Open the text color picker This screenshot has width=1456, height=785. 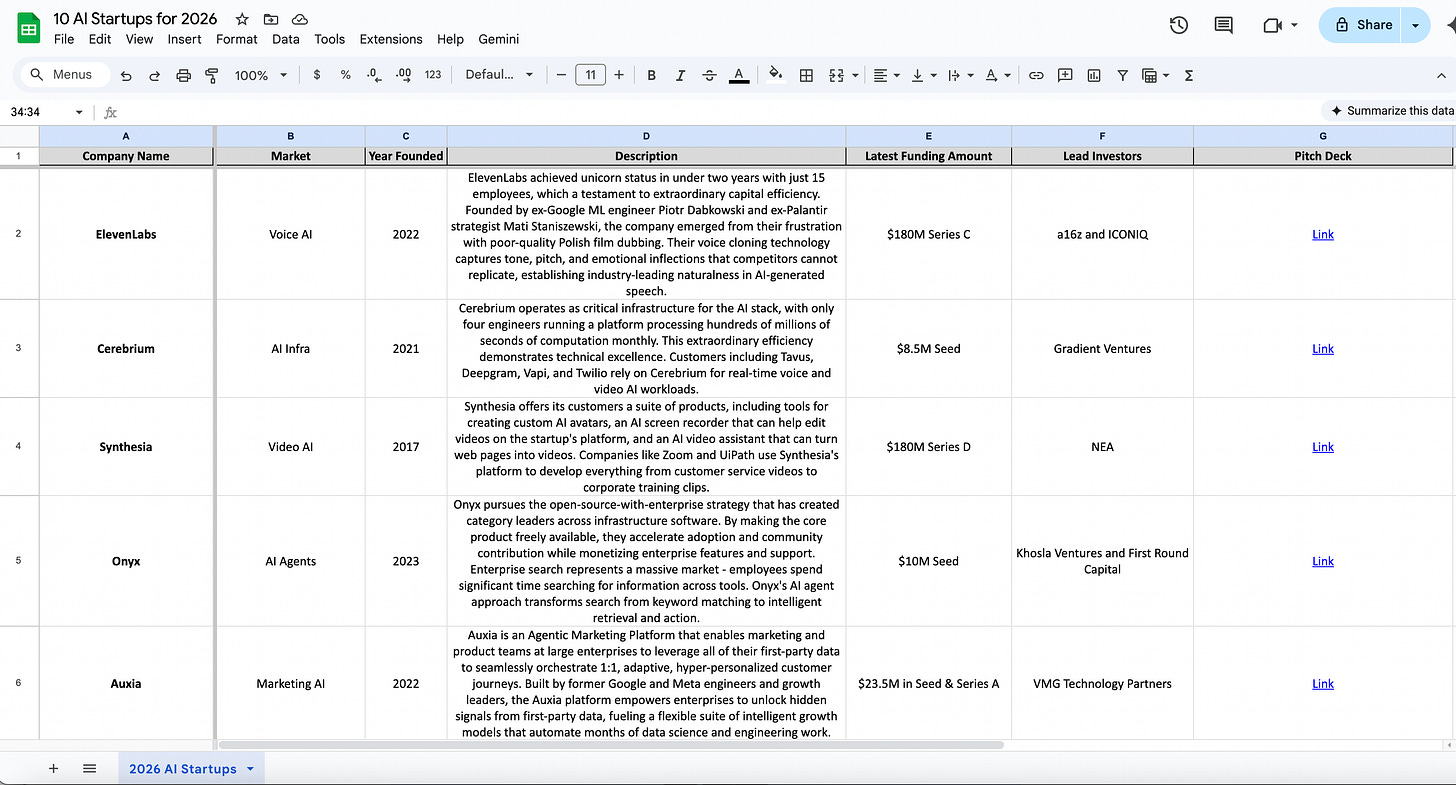(x=739, y=75)
